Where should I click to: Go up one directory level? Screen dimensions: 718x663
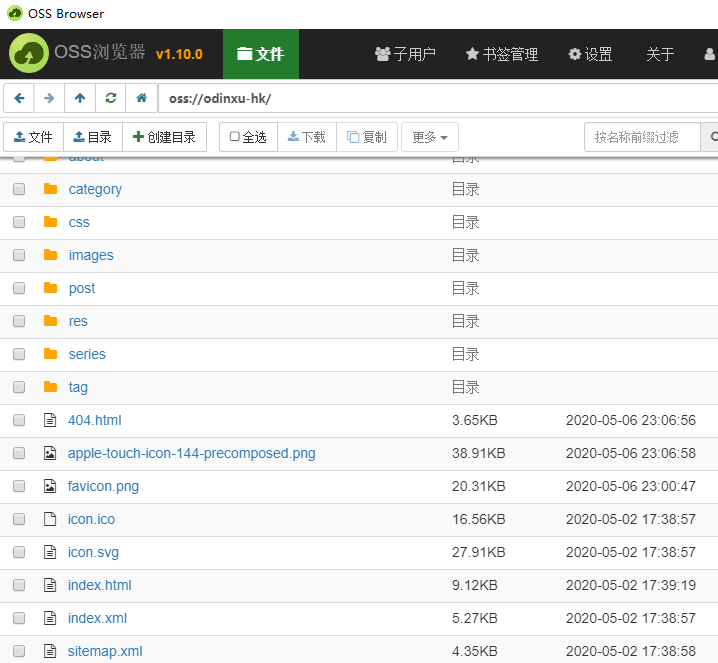[x=80, y=98]
